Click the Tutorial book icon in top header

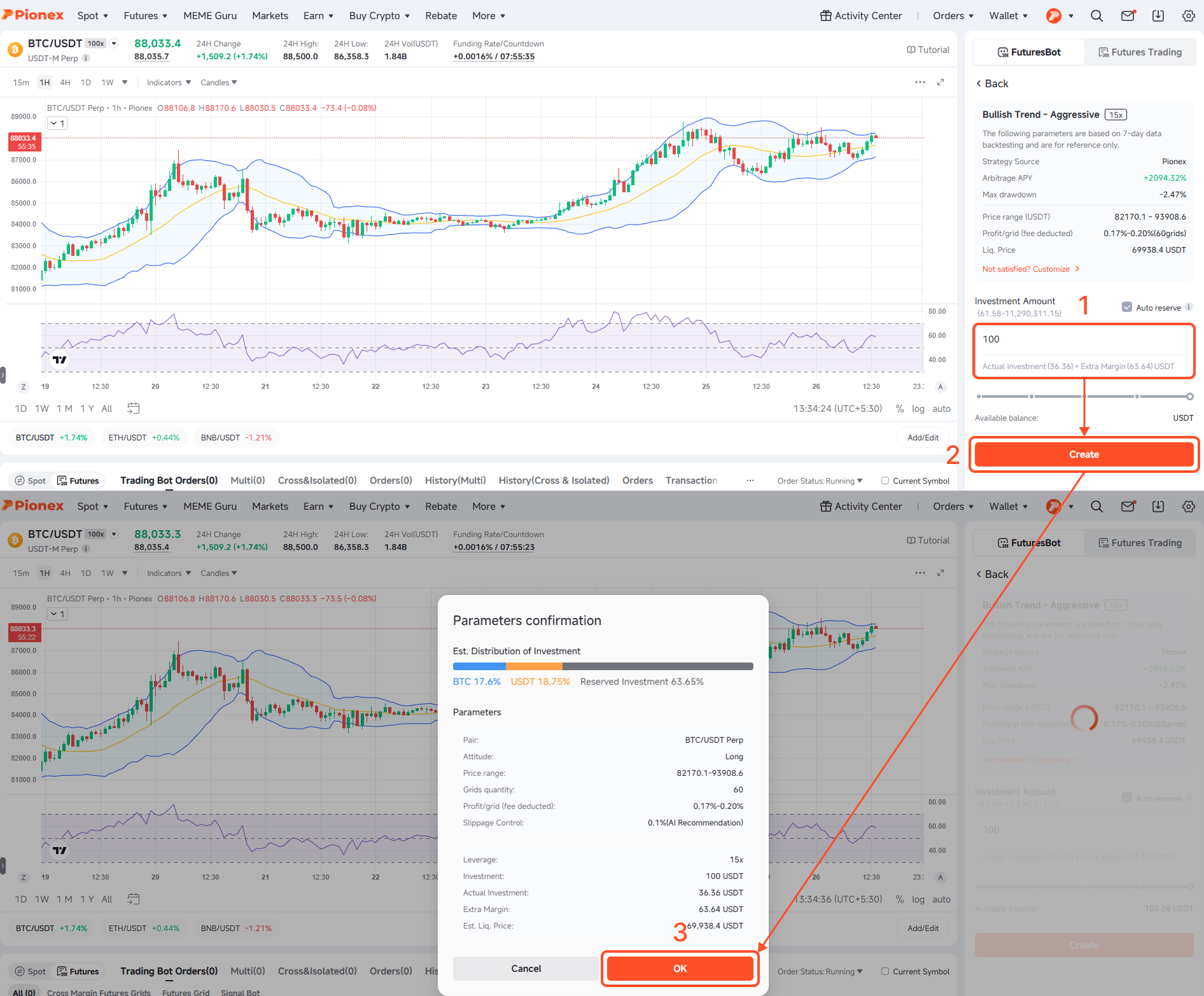click(x=911, y=50)
